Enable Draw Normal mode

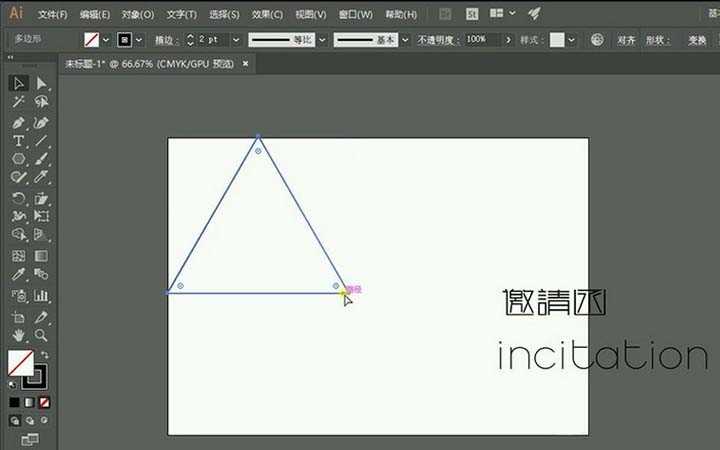tap(15, 420)
